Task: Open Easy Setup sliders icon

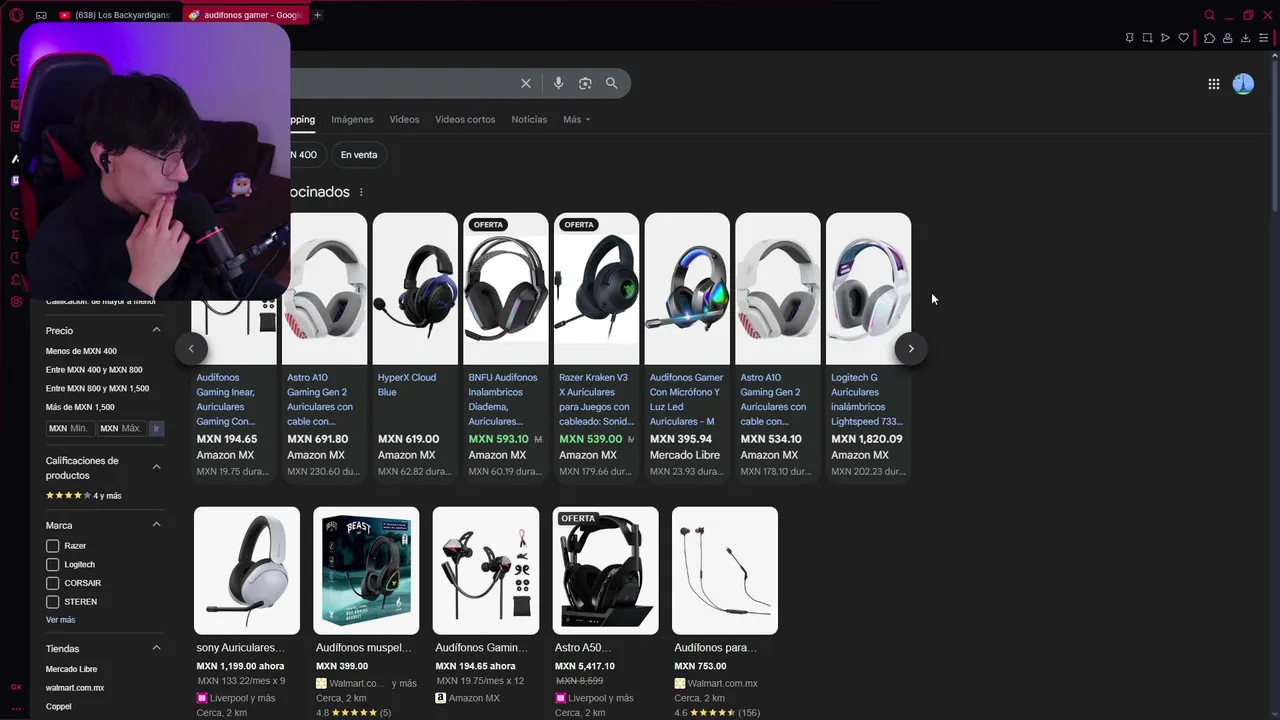Action: coord(1264,38)
